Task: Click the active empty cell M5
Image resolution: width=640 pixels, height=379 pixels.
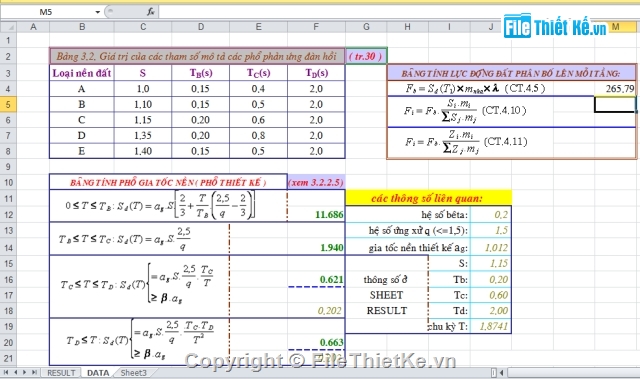Action: [615, 104]
